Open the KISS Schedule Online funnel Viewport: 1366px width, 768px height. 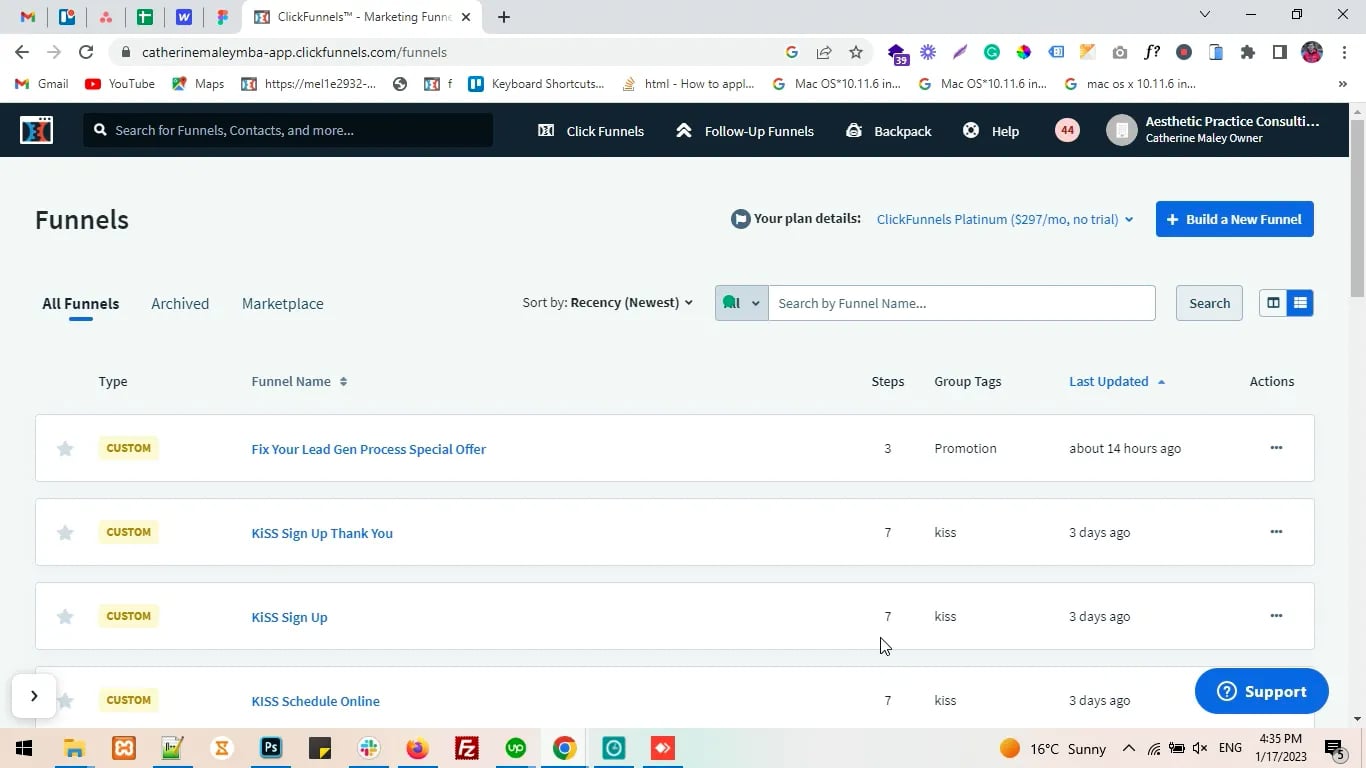pos(316,701)
